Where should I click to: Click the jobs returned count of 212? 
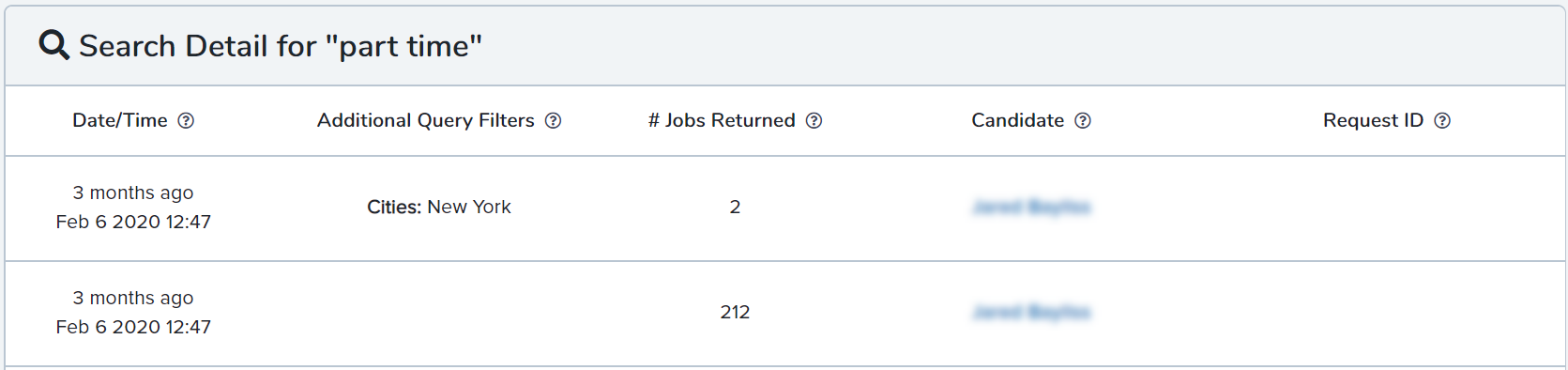(735, 312)
